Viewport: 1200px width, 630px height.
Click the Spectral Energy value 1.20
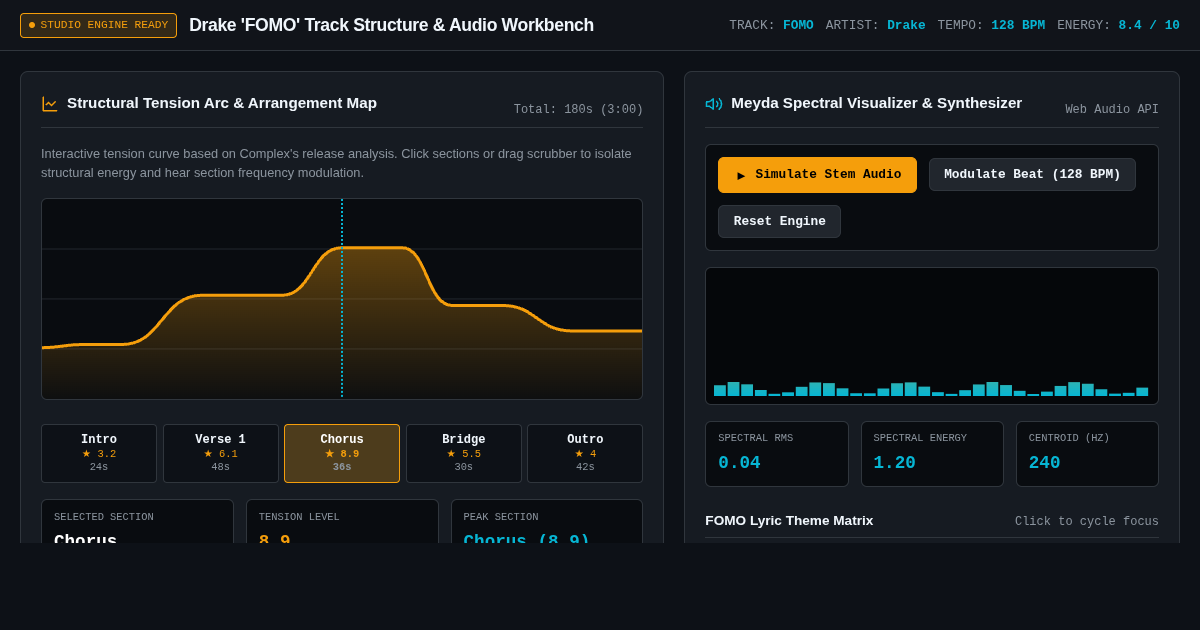click(894, 463)
